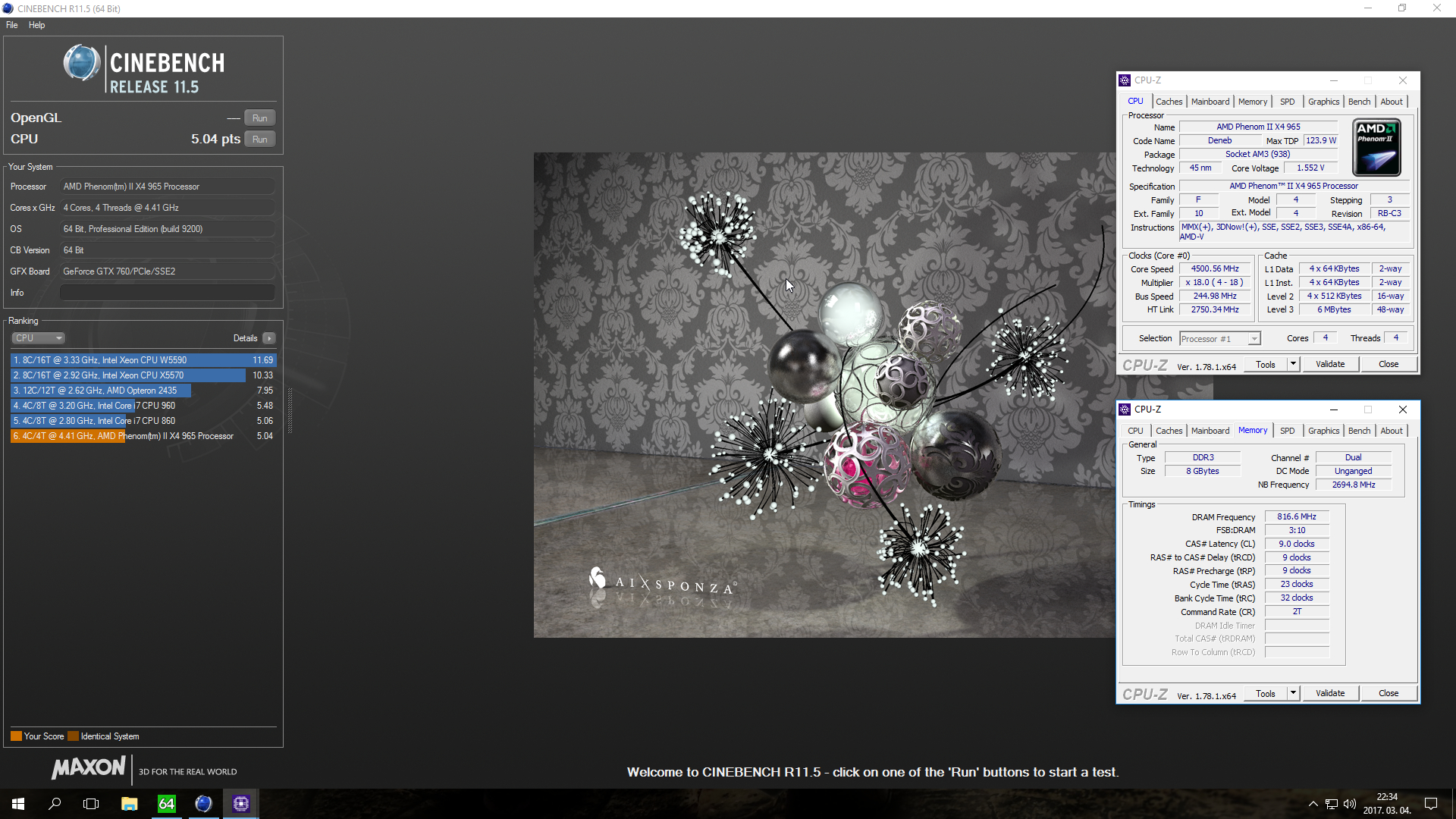Image resolution: width=1456 pixels, height=819 pixels.
Task: Switch to Bench tab in lower CPU-Z
Action: (x=1360, y=431)
